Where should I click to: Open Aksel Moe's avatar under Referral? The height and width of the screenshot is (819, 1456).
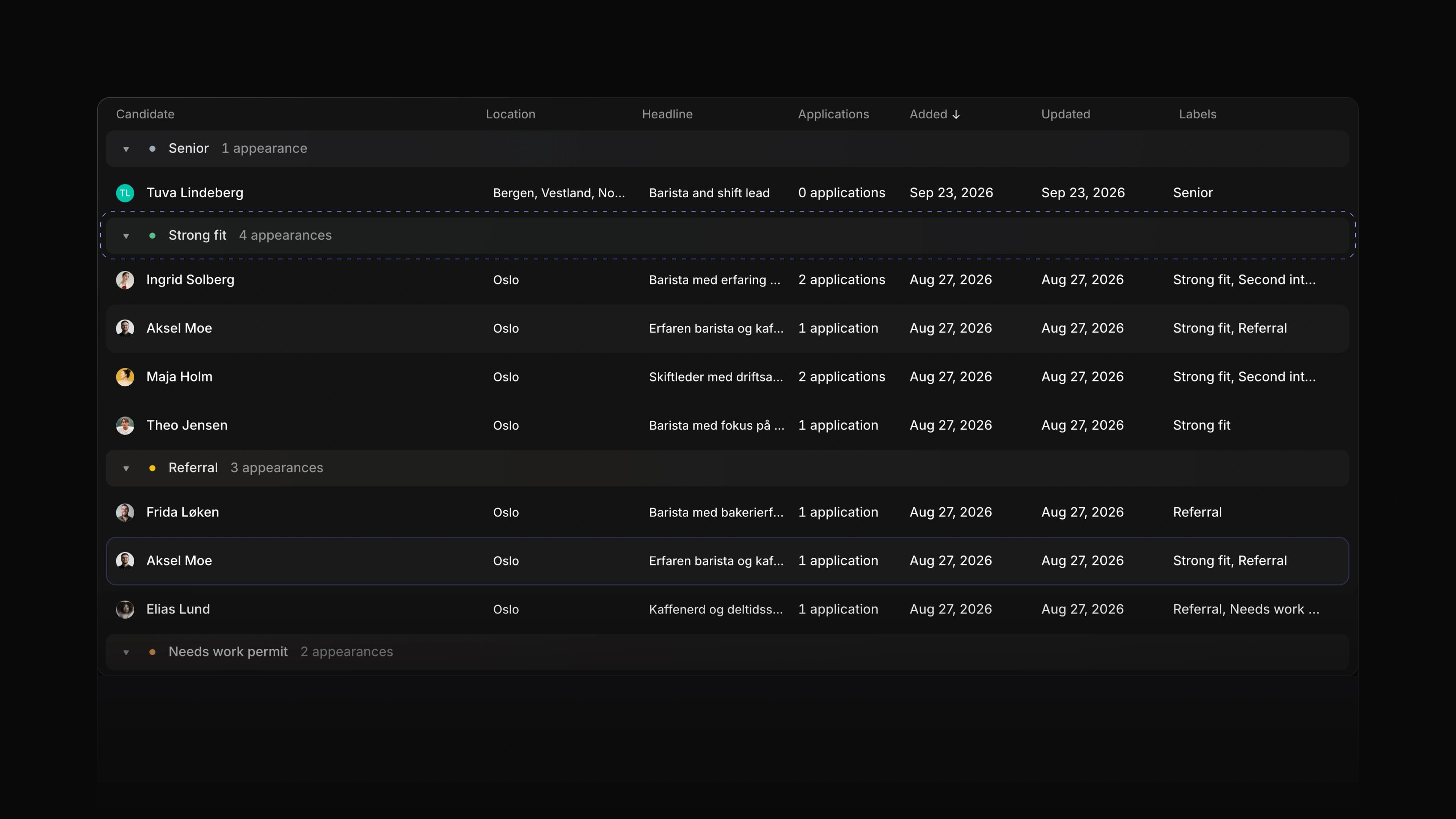[125, 561]
